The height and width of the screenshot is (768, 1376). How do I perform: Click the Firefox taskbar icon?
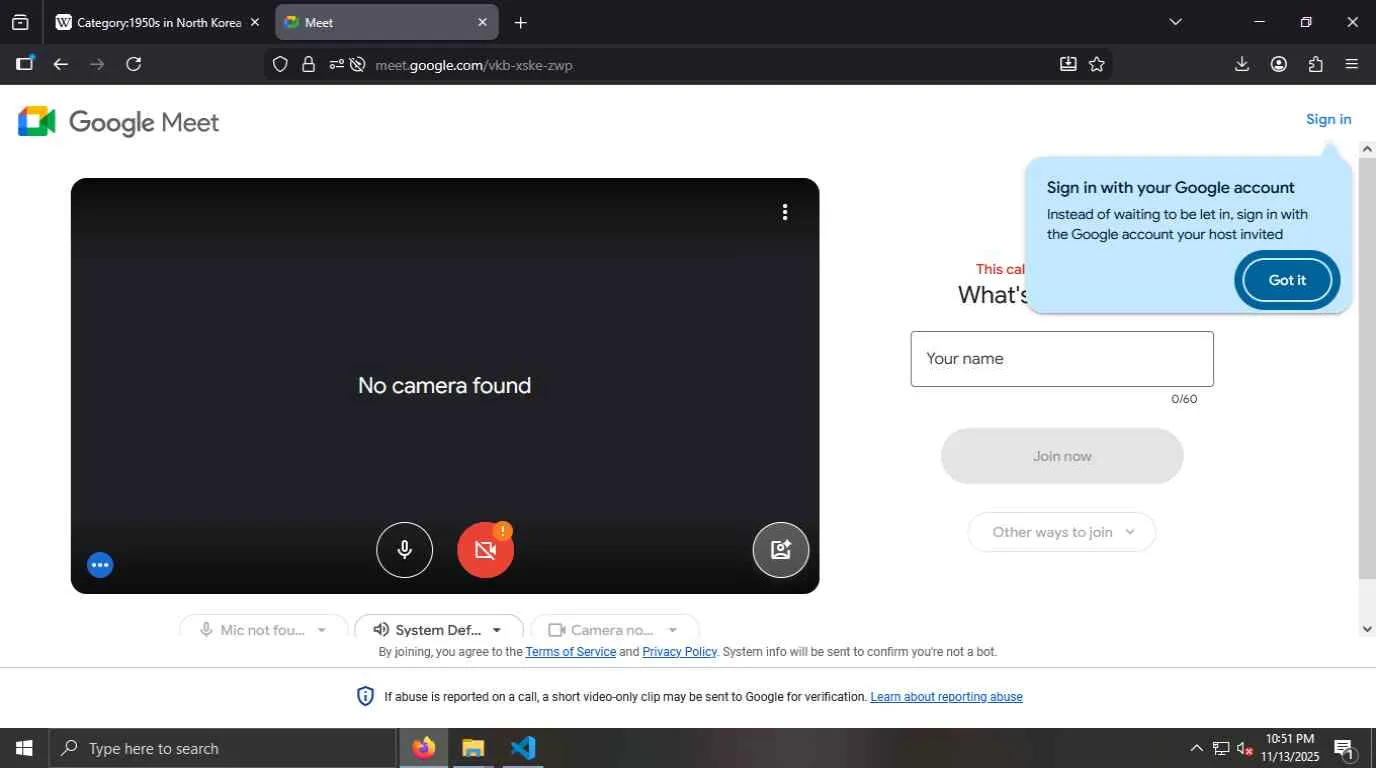[424, 748]
